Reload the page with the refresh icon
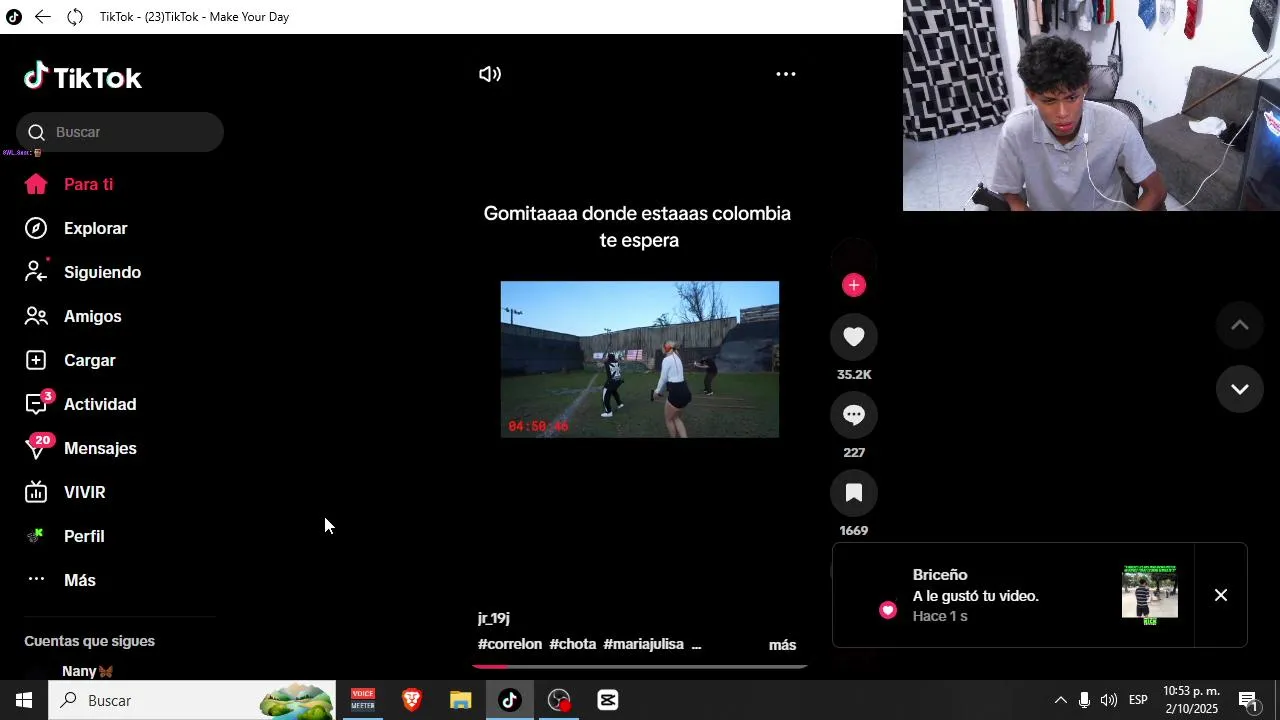The width and height of the screenshot is (1280, 720). tap(75, 17)
